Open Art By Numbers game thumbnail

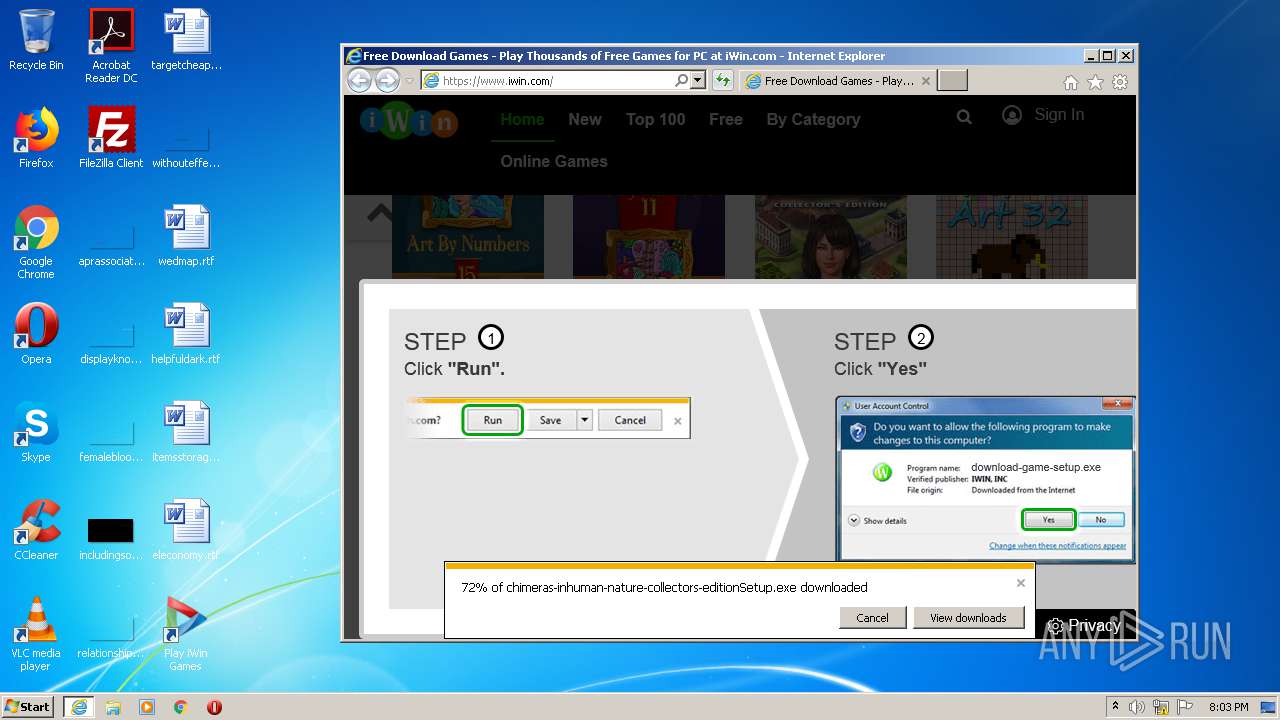tap(468, 236)
